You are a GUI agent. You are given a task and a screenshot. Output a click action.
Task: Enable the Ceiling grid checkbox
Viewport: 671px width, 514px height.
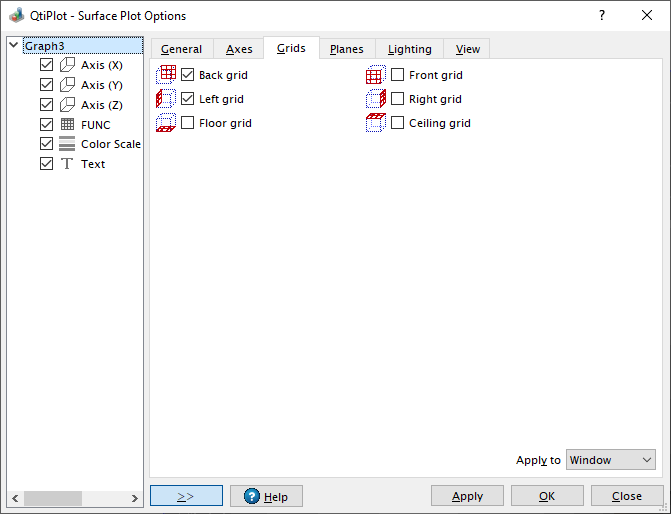click(x=397, y=123)
